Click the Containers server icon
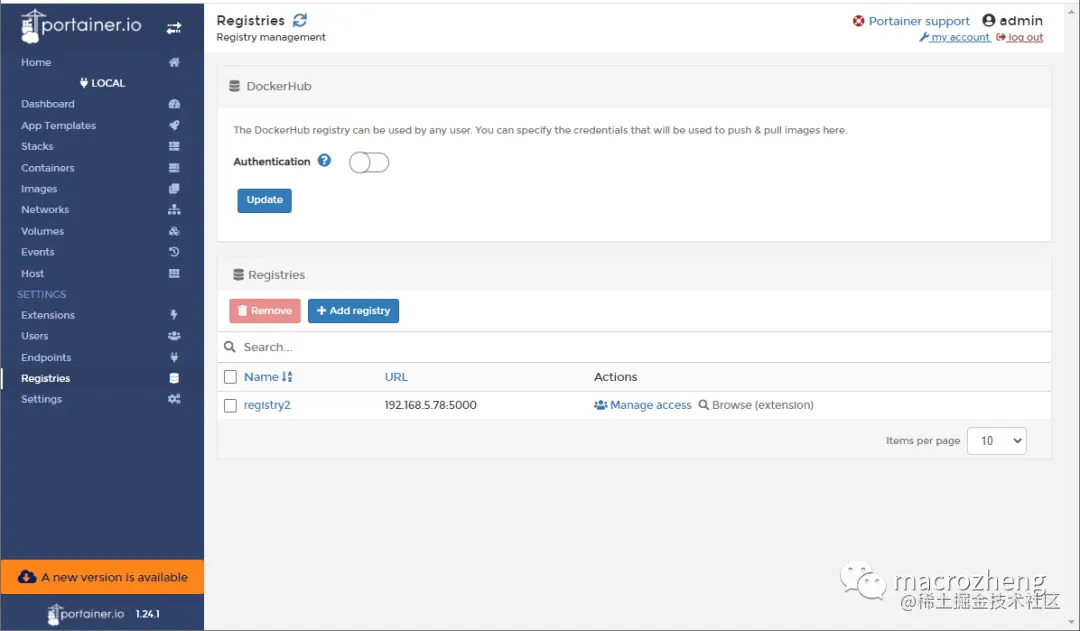Viewport: 1080px width, 631px height. 174,167
